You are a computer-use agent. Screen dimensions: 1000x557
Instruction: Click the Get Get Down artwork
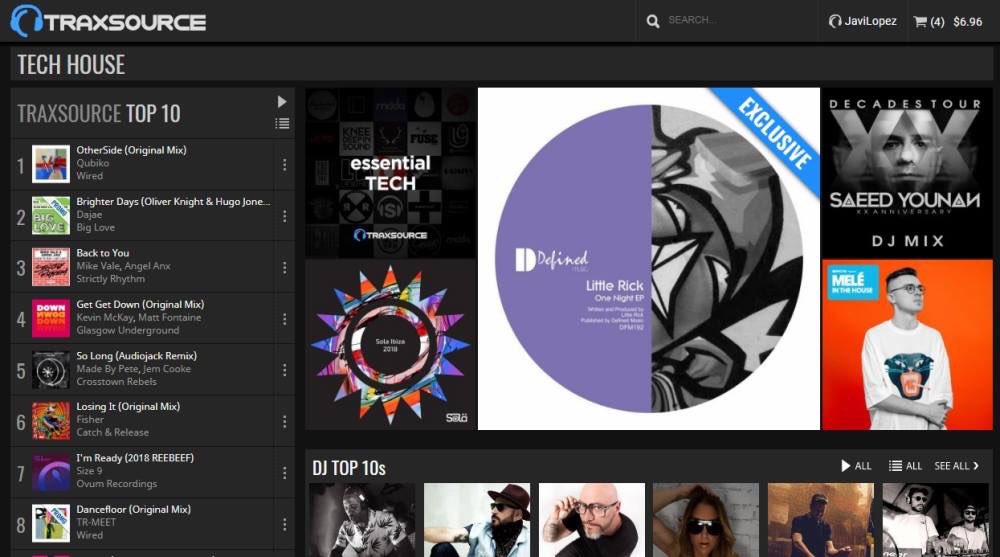click(x=51, y=318)
